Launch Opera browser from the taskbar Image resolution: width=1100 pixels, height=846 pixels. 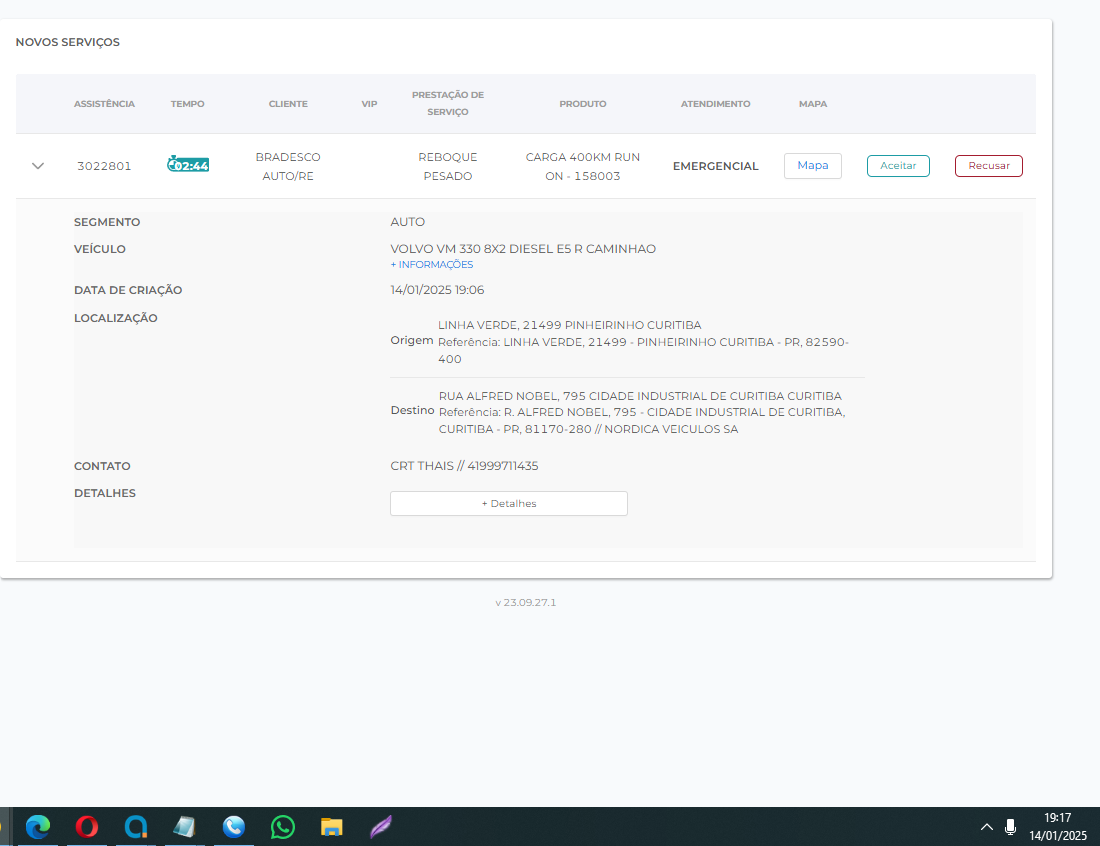[x=87, y=827]
